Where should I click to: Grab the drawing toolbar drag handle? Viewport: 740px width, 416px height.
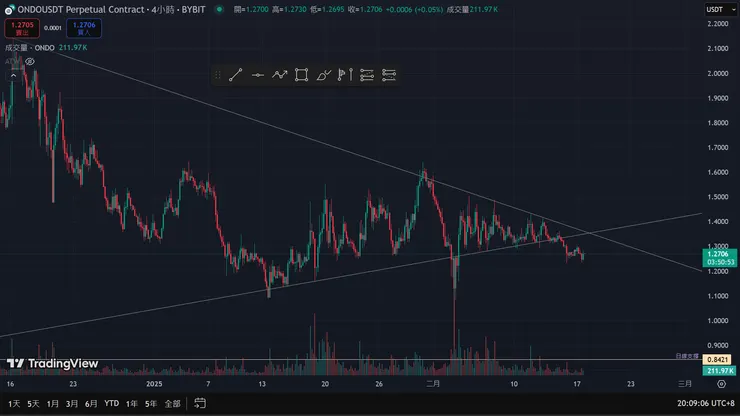pos(218,75)
